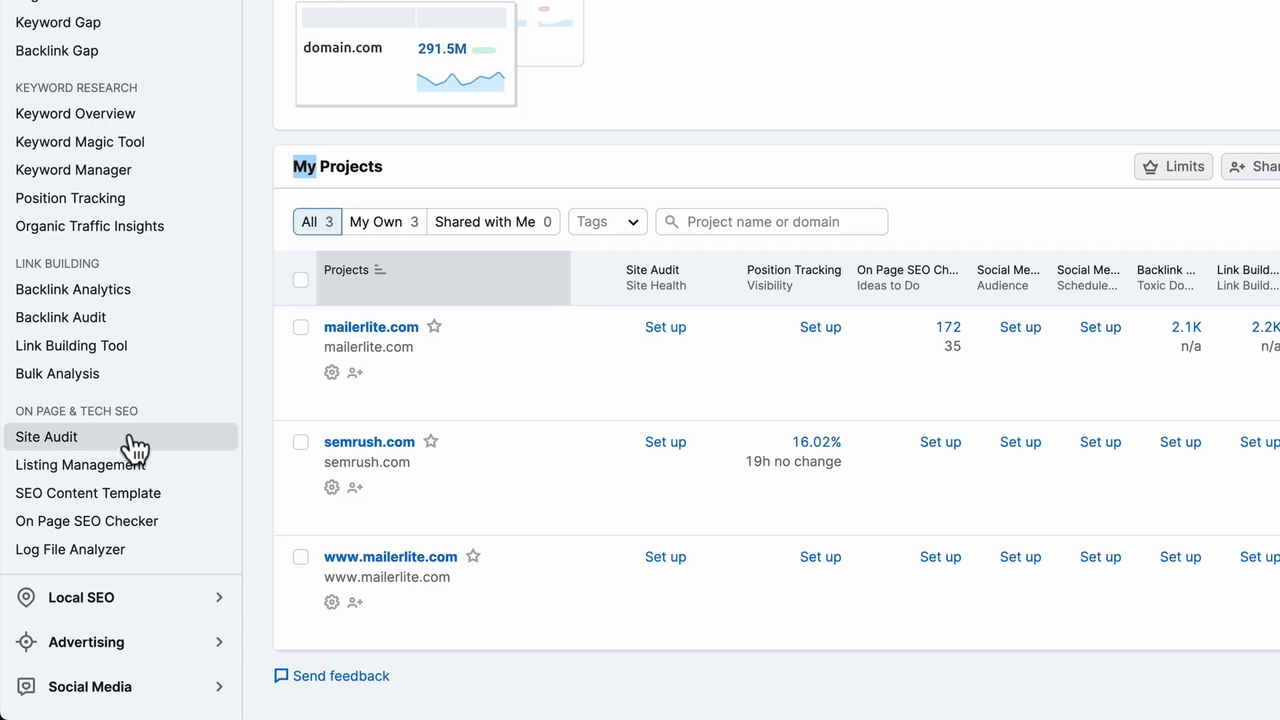Open Keyword Magic Tool in sidebar
The image size is (1280, 720).
point(80,142)
